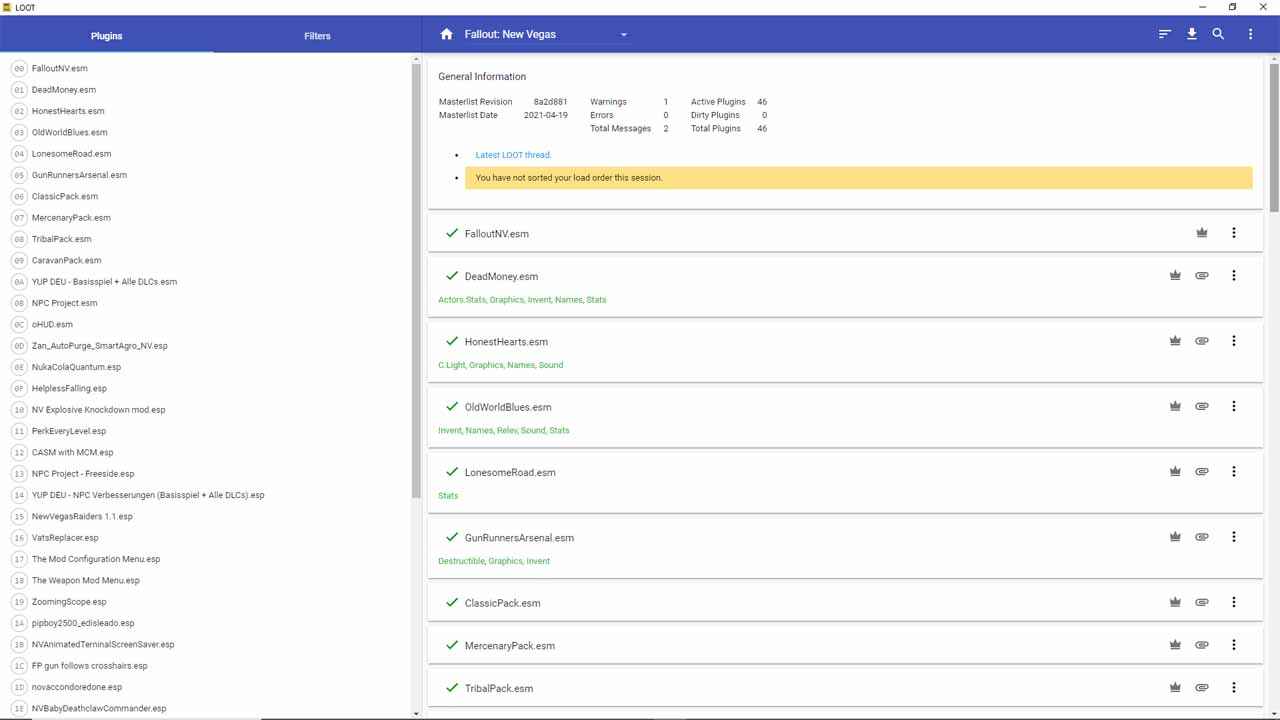
Task: Click the link icon on OldWorldBlues.esm card
Action: point(1202,406)
